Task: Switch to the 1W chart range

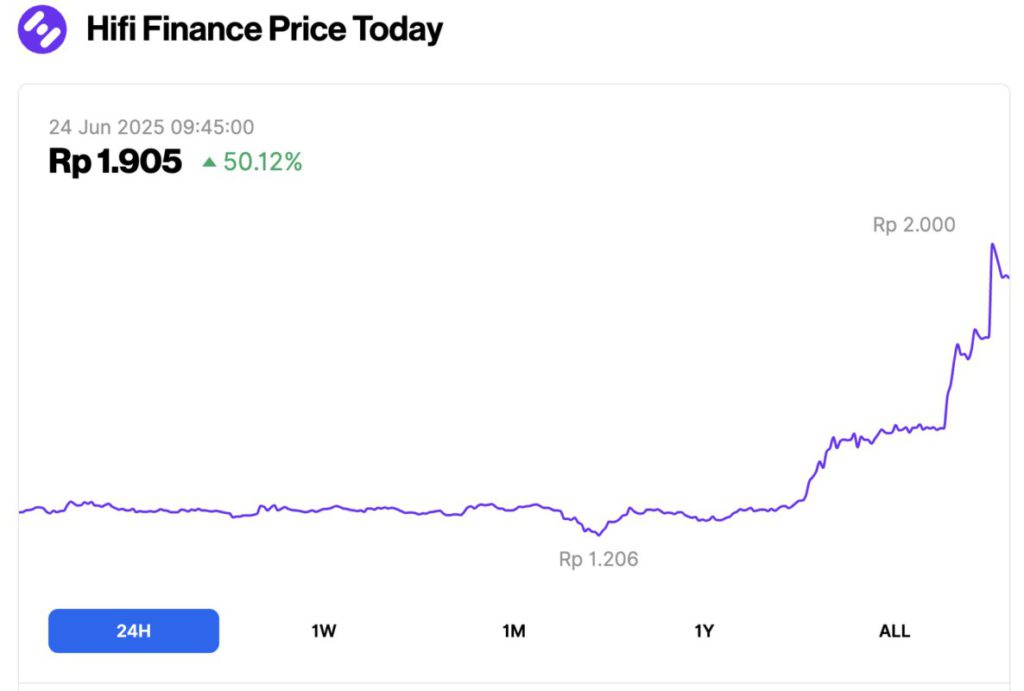Action: (x=323, y=631)
